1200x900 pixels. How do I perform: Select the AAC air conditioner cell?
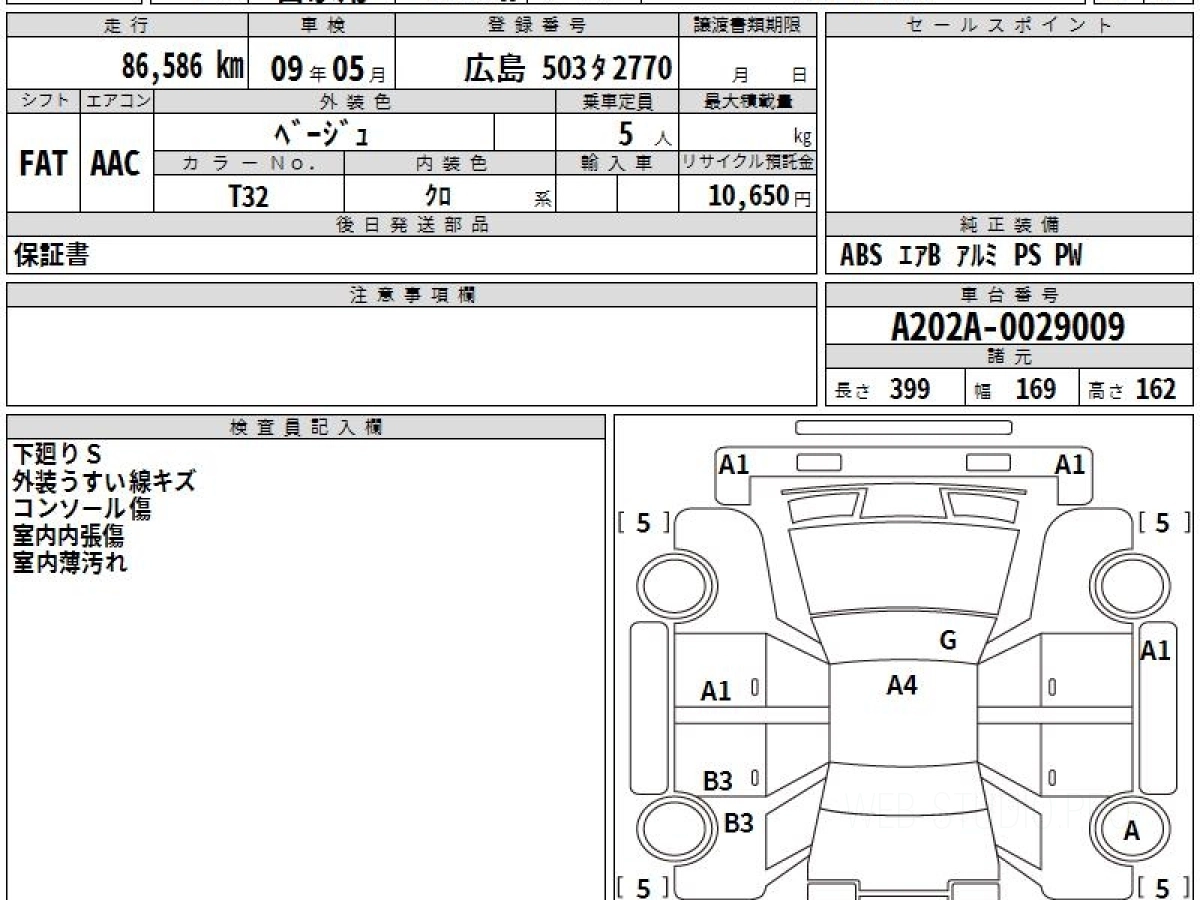(x=116, y=164)
